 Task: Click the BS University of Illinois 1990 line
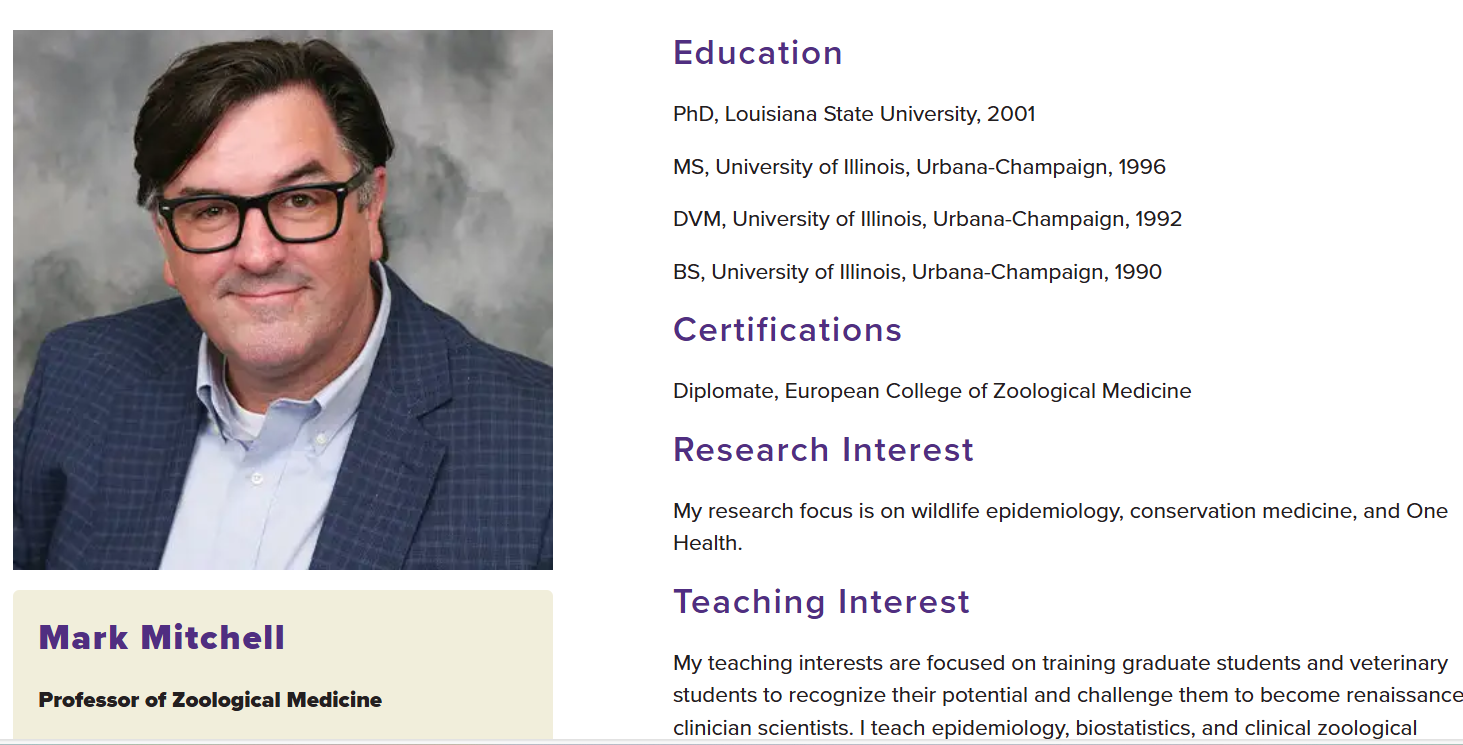point(916,272)
